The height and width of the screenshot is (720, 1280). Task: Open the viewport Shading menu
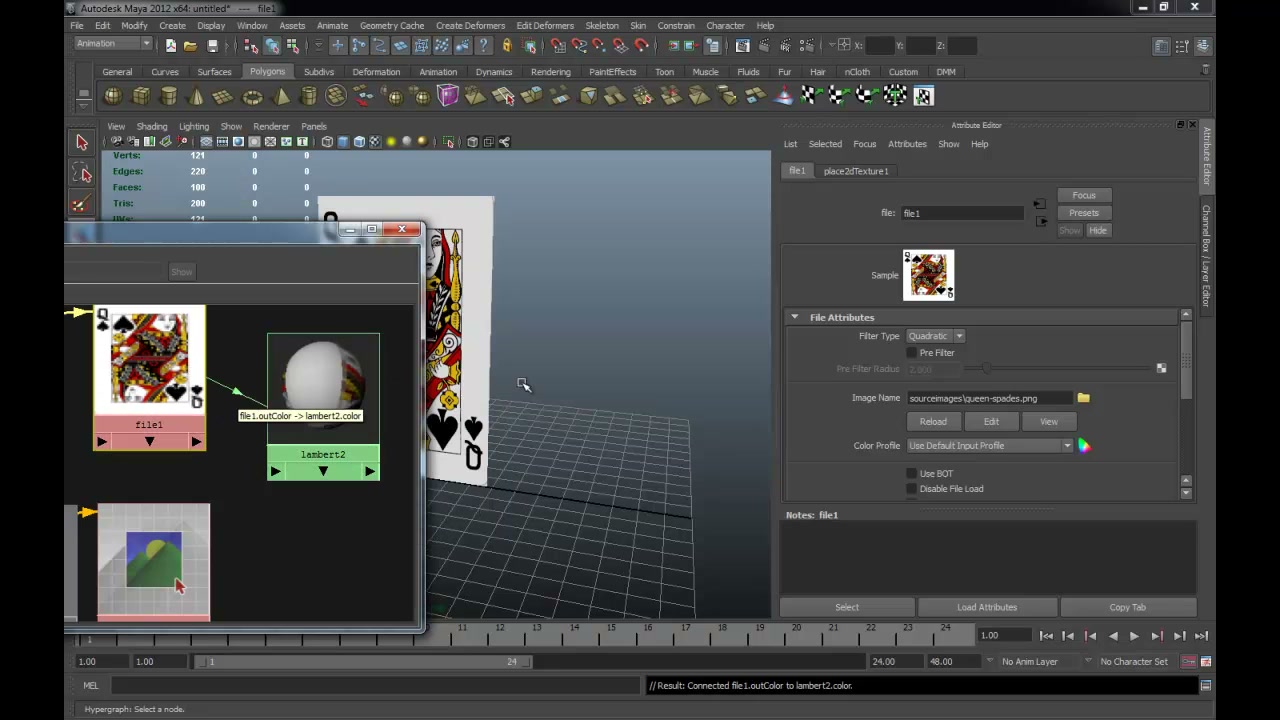coord(152,127)
